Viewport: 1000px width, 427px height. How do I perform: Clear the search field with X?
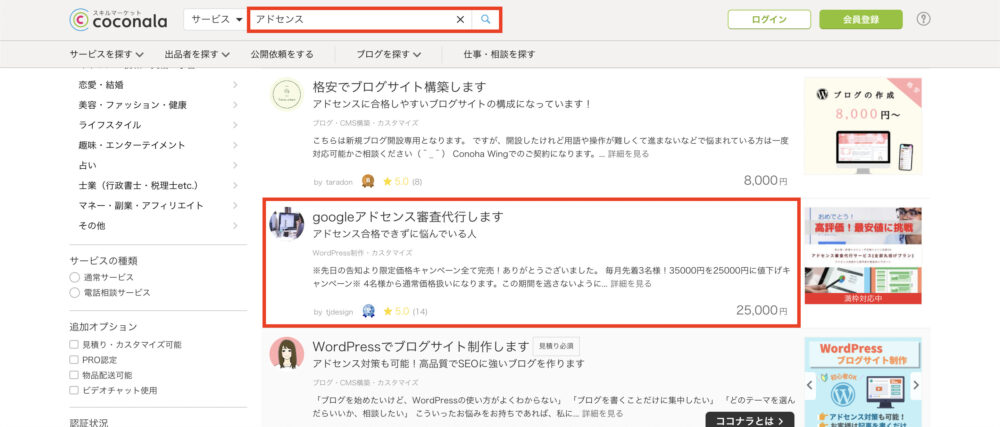[460, 20]
